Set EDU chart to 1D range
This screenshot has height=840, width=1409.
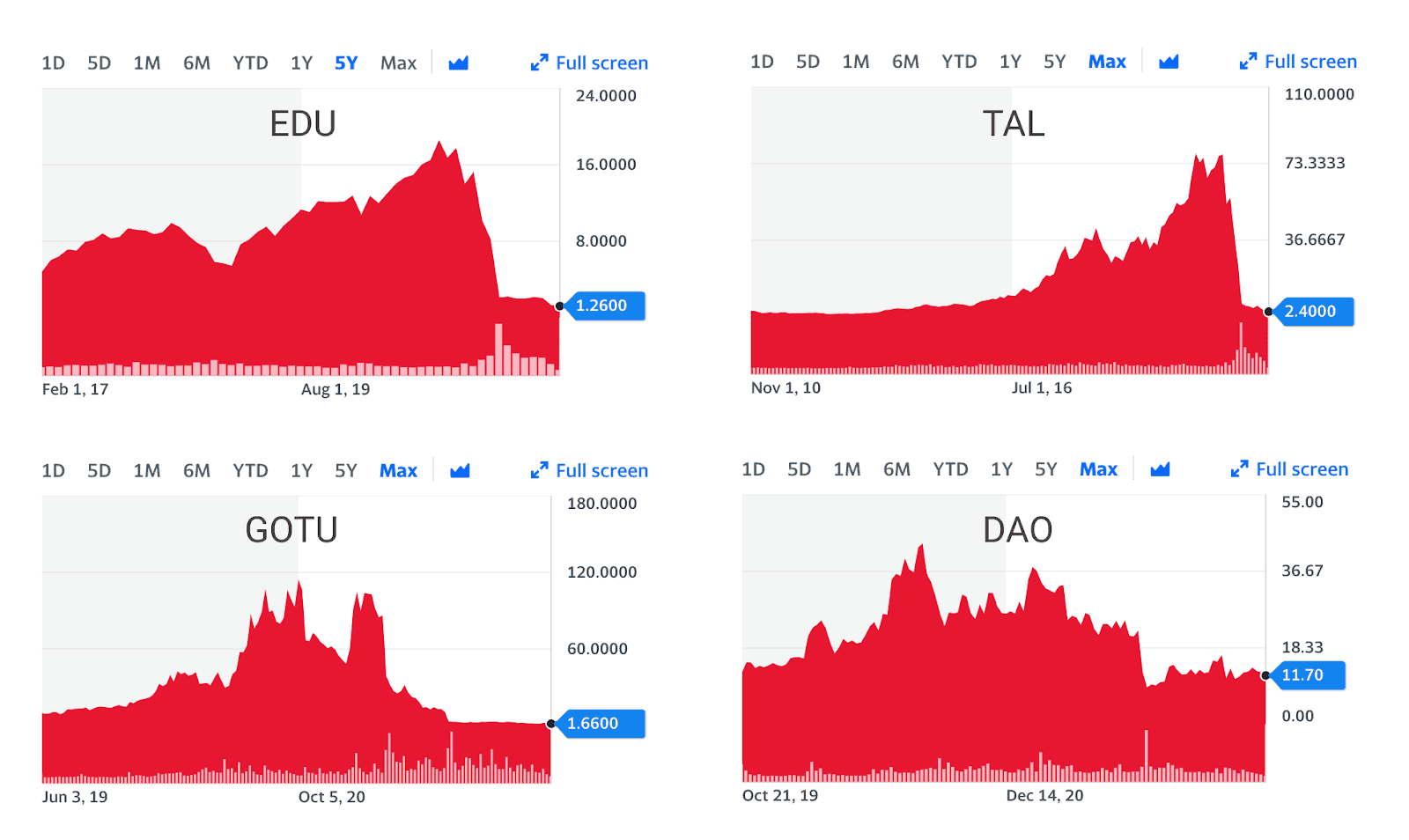pyautogui.click(x=53, y=63)
